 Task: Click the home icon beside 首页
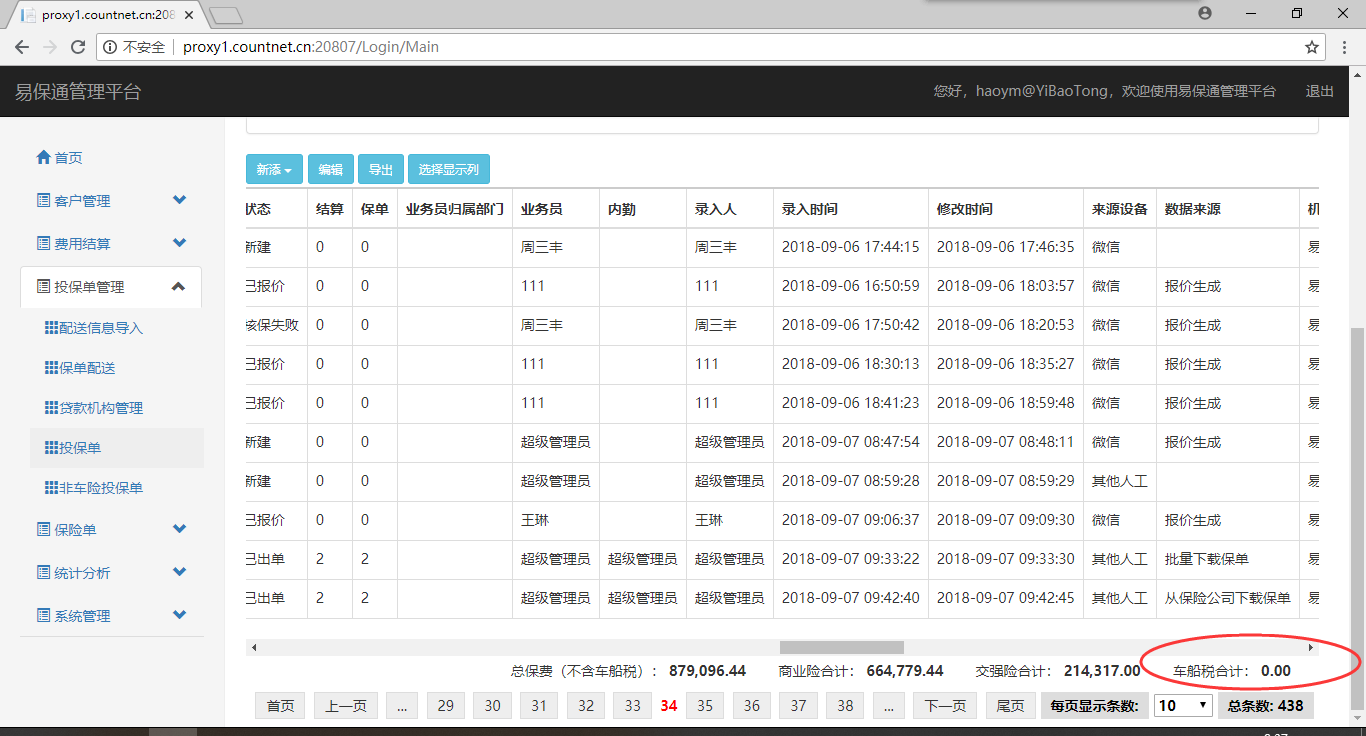[x=43, y=158]
